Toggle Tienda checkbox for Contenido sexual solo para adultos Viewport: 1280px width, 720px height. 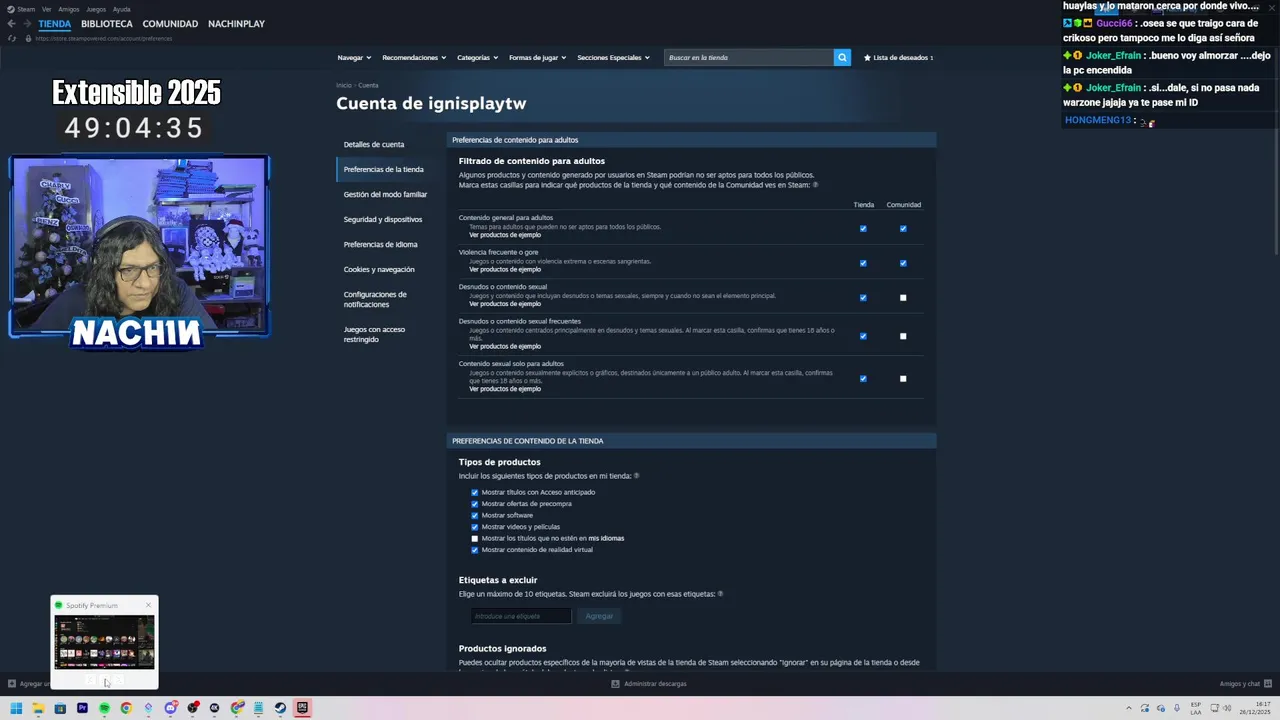863,378
